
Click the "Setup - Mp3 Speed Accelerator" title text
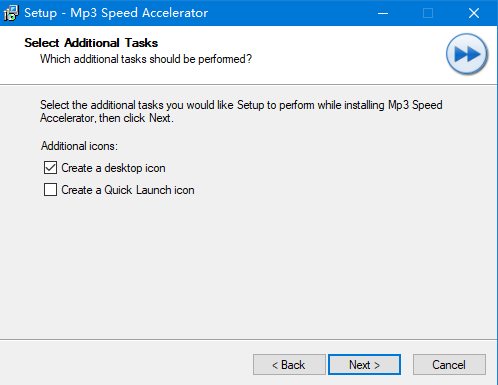[x=116, y=13]
